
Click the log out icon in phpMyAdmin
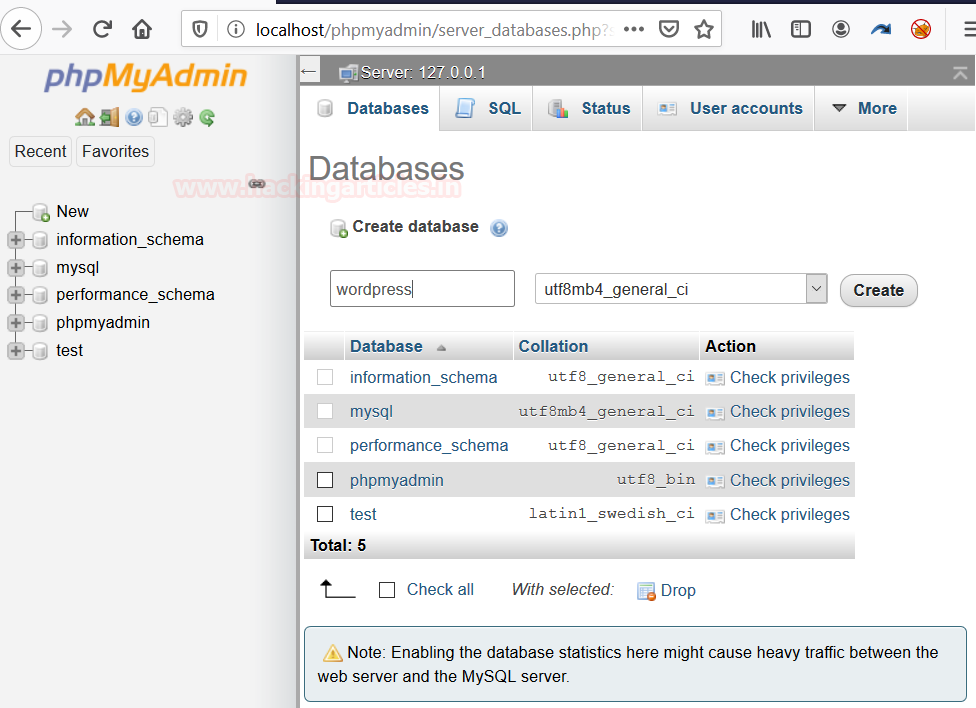click(109, 117)
